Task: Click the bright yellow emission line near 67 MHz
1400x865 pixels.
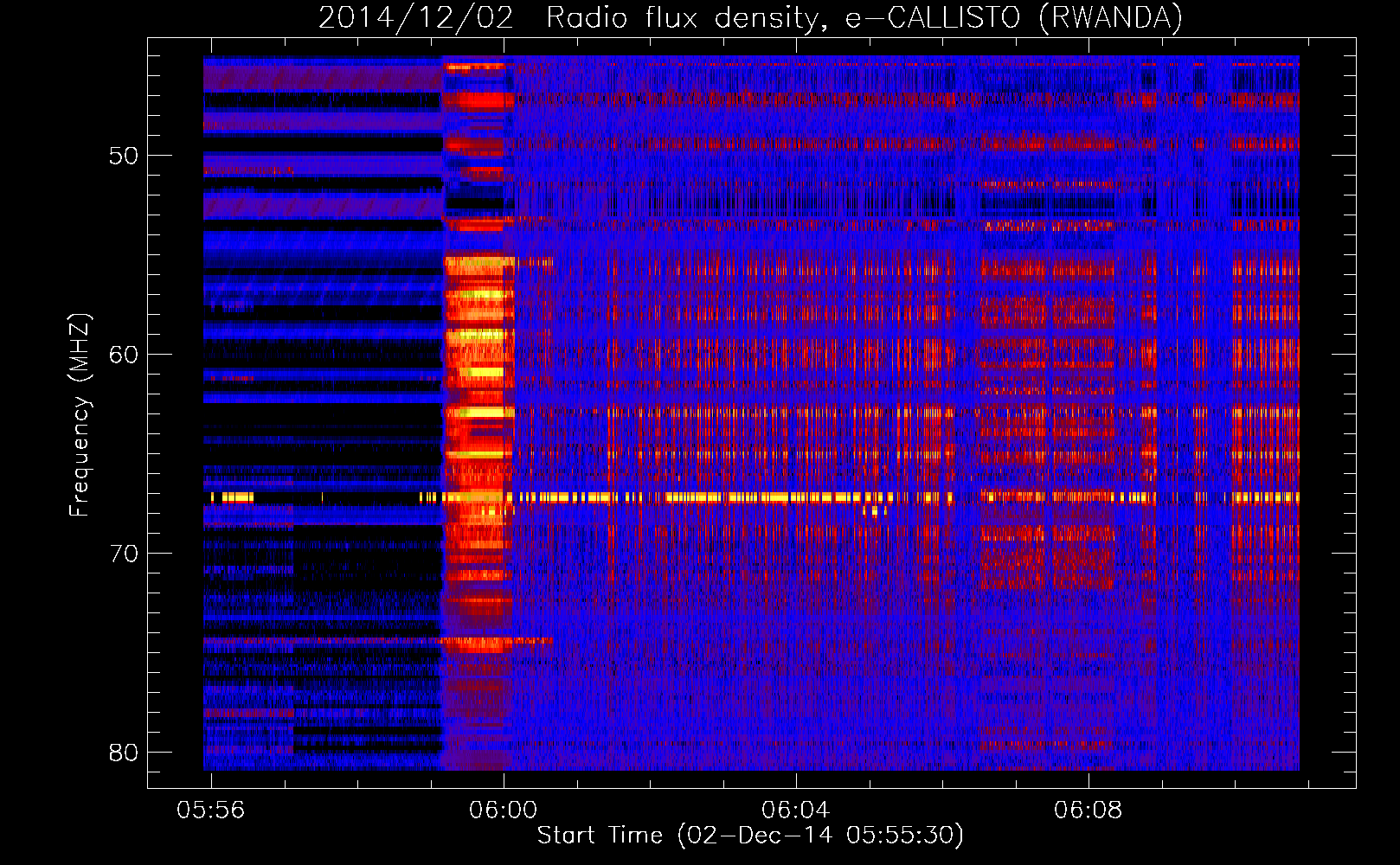Action: [x=751, y=497]
